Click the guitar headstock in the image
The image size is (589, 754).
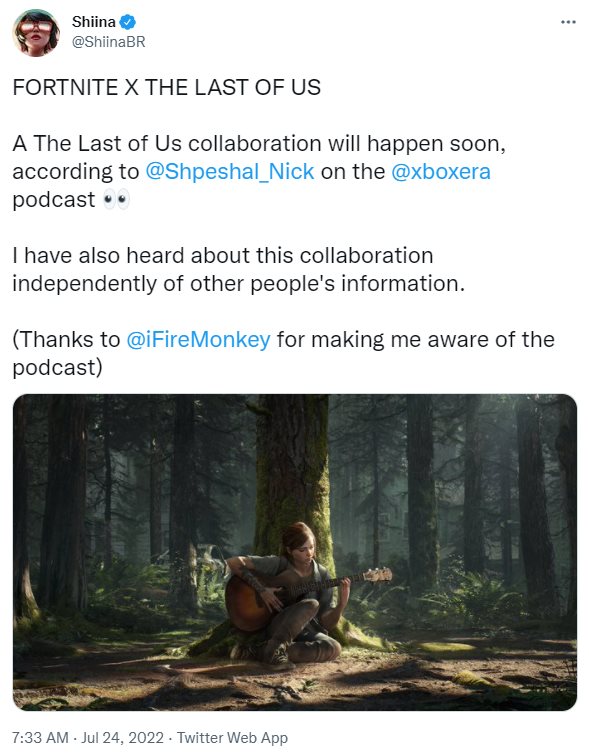pos(378,574)
